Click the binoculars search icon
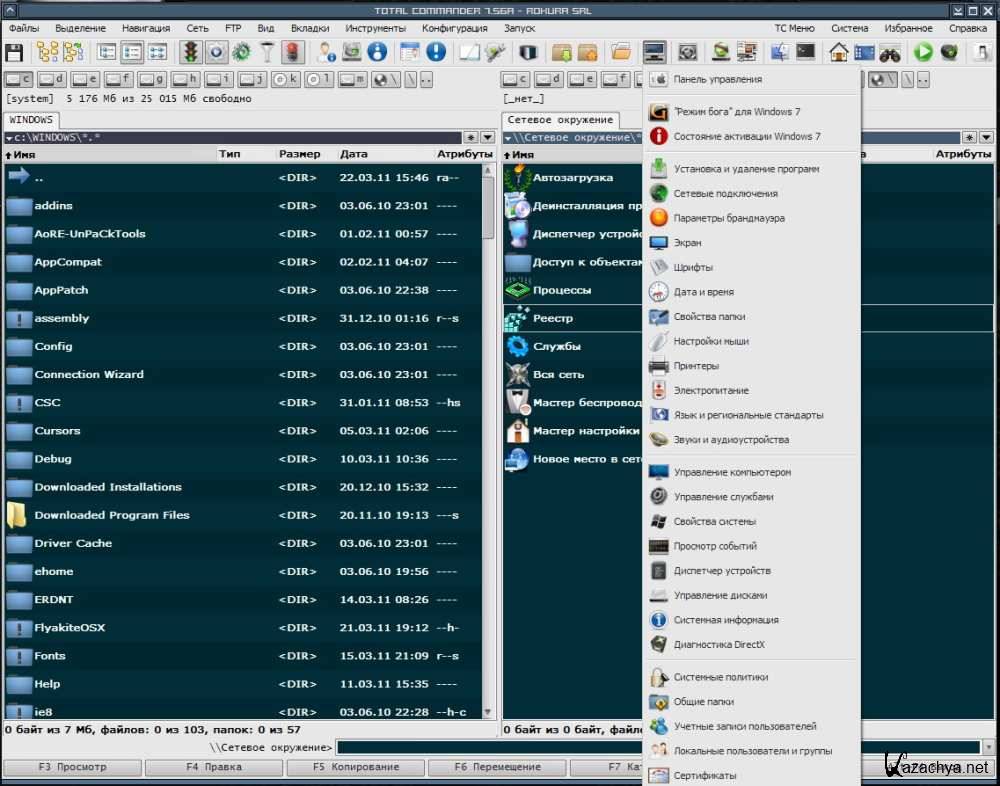 (889, 52)
